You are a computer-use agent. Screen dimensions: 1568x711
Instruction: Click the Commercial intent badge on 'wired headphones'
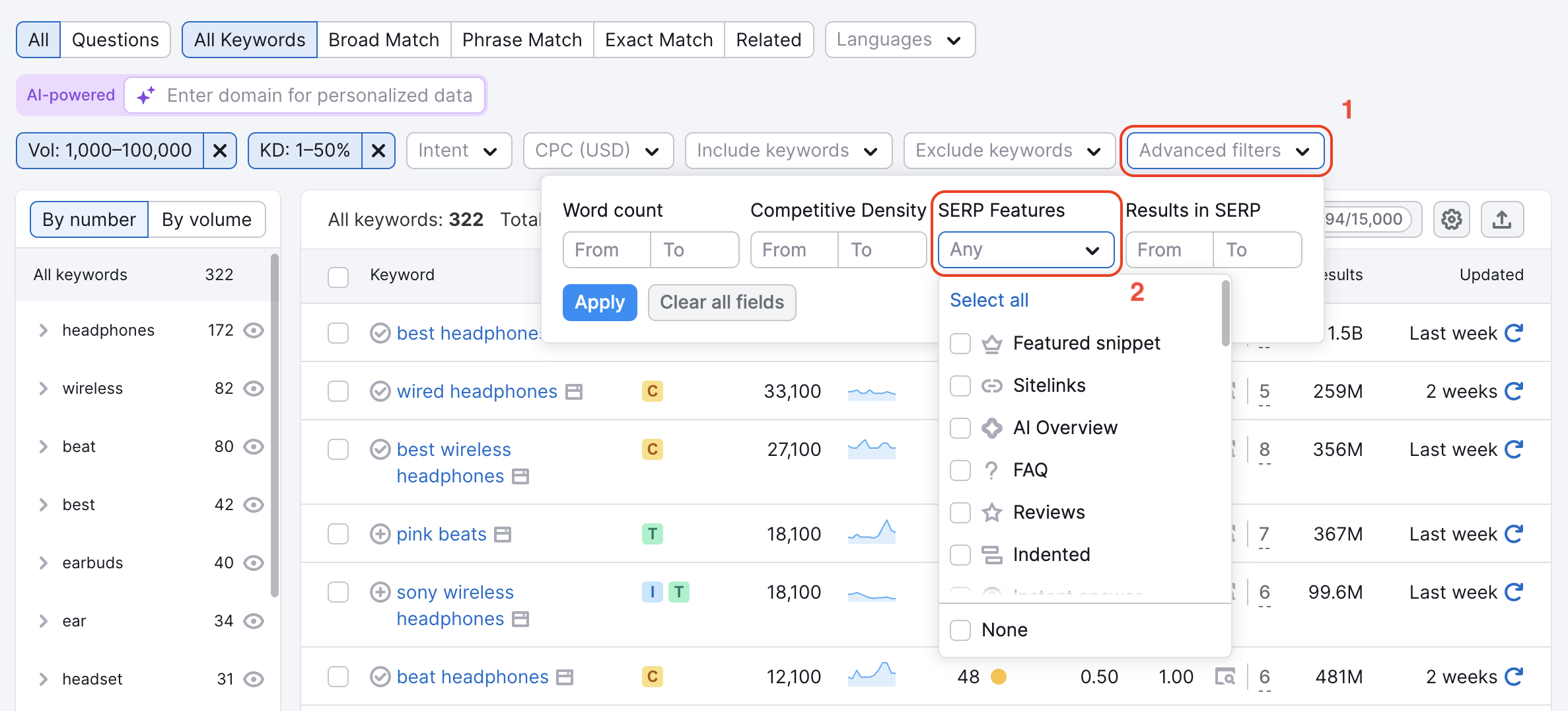coord(652,391)
